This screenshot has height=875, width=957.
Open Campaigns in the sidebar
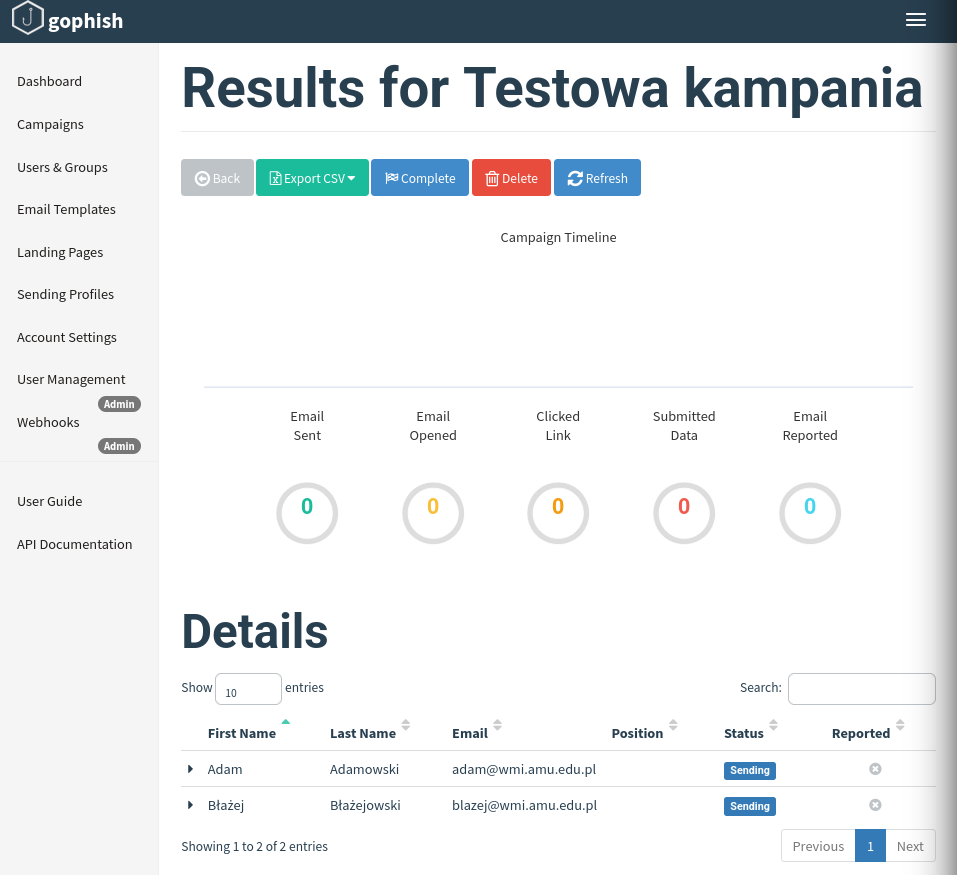tap(50, 125)
